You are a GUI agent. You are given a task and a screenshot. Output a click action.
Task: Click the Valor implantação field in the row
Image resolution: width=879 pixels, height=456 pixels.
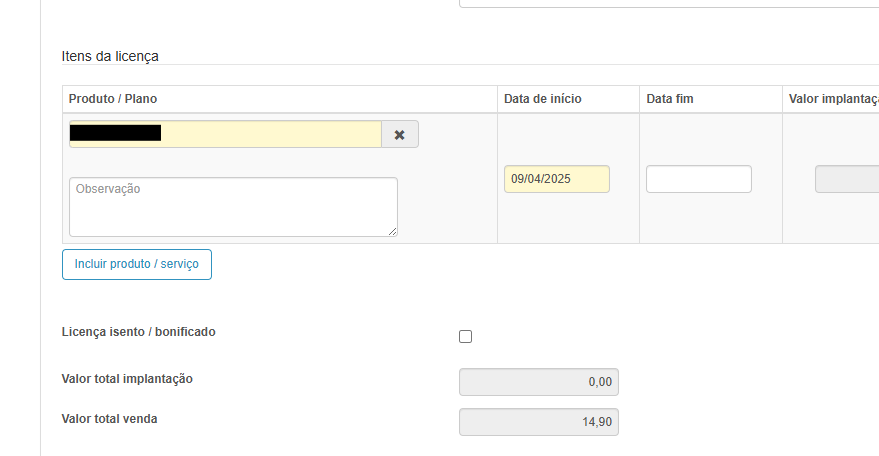847,179
